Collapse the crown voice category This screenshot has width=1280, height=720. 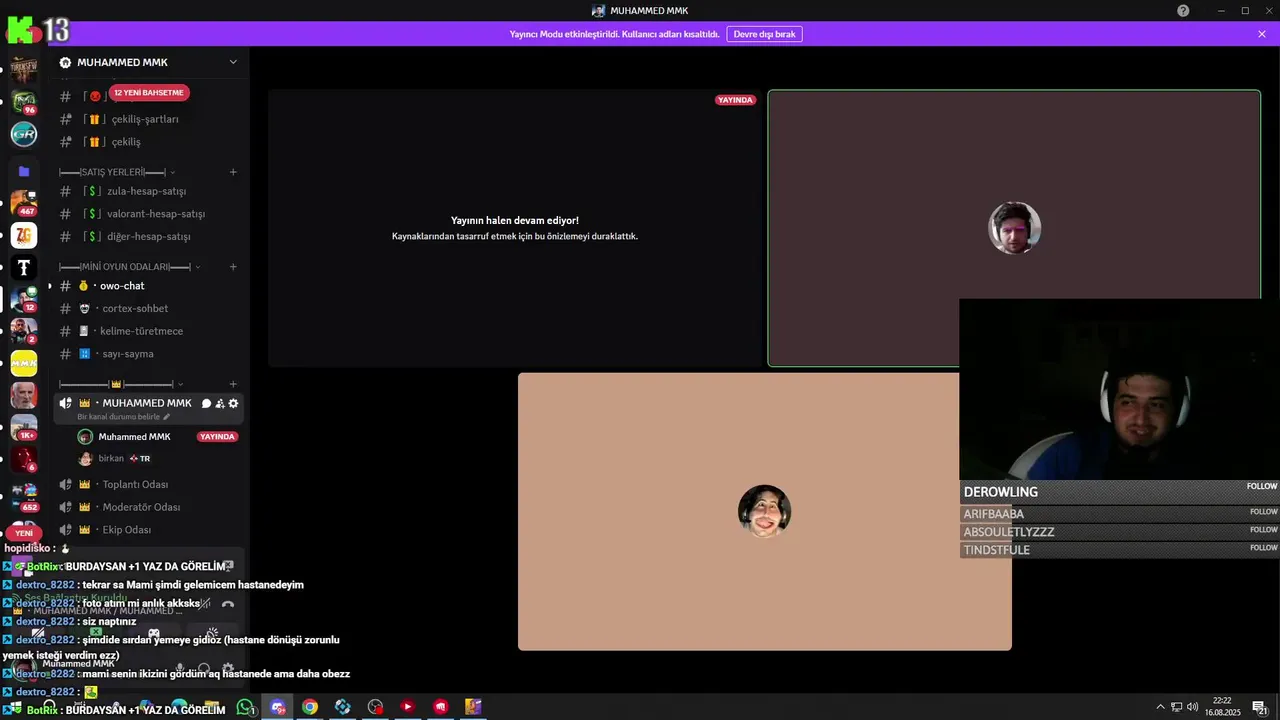[180, 384]
